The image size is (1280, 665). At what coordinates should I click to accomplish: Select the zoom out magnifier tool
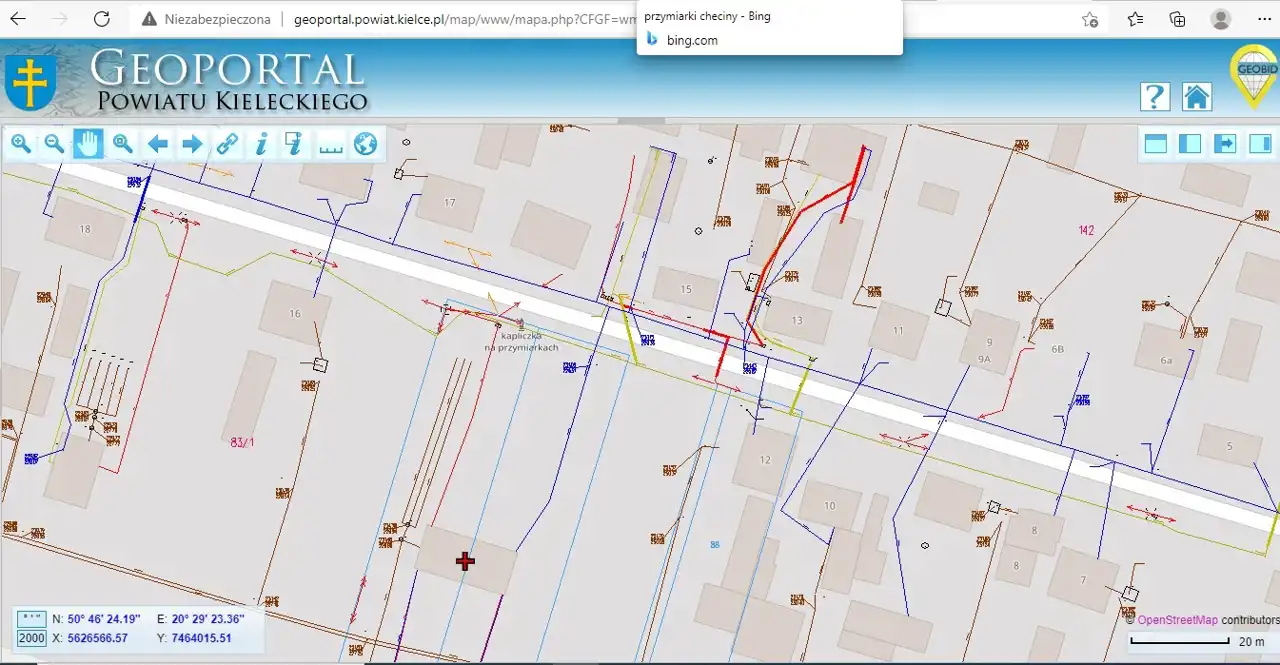click(x=55, y=144)
